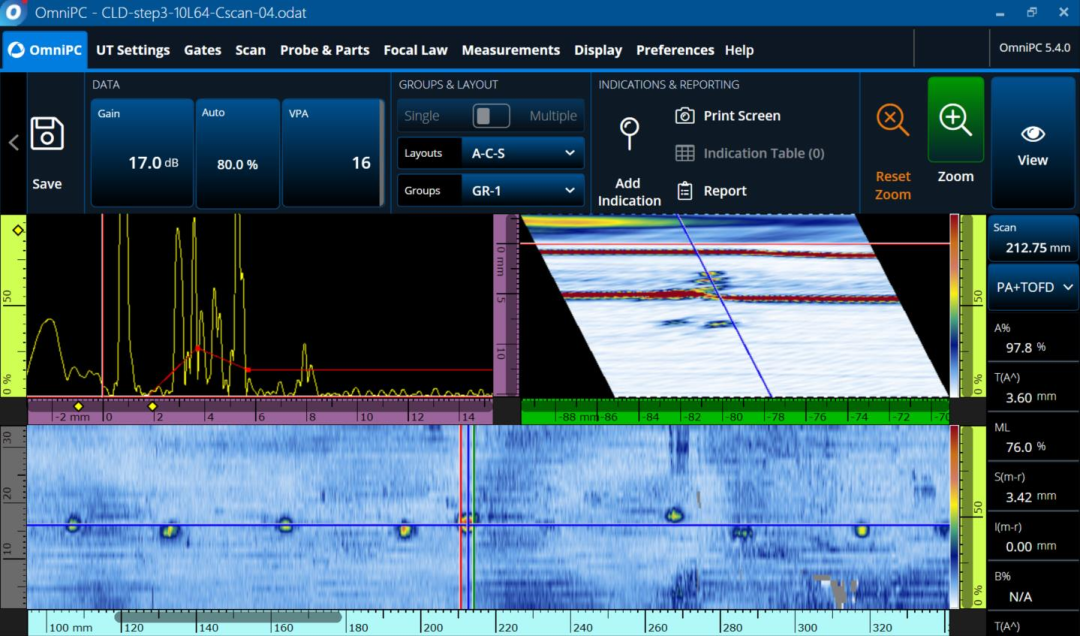Click the Save floppy disk icon
Viewport: 1080px width, 636px height.
pos(47,134)
